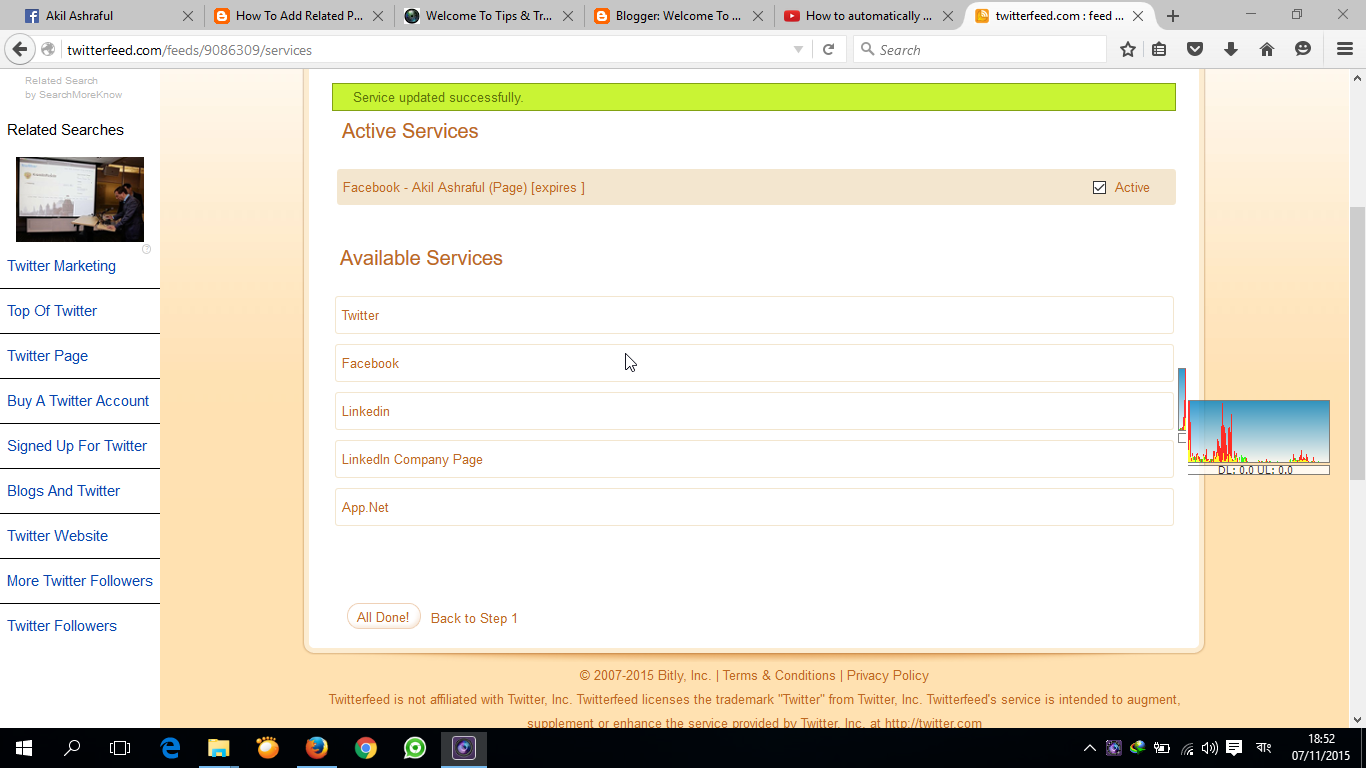
Task: Add Twitter from Available Services
Action: (x=754, y=315)
